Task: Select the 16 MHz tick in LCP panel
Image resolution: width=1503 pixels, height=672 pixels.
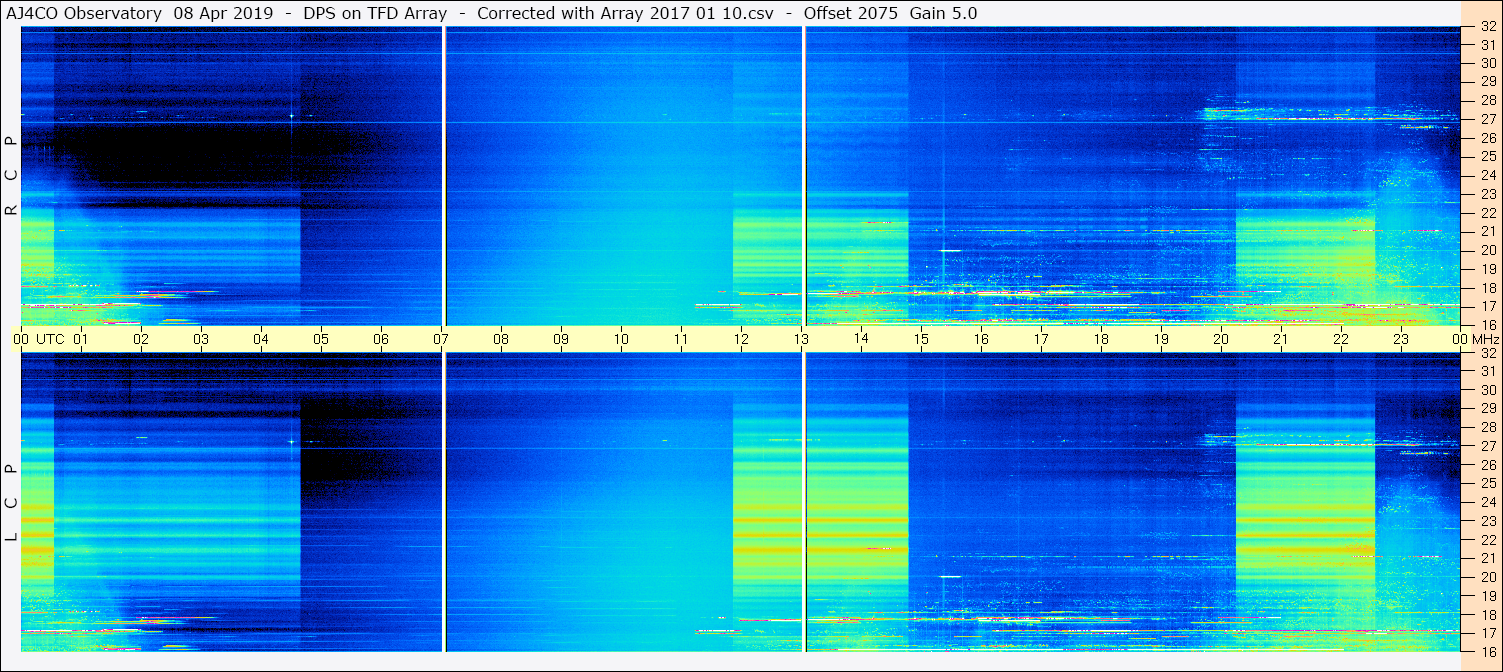Action: (1487, 651)
